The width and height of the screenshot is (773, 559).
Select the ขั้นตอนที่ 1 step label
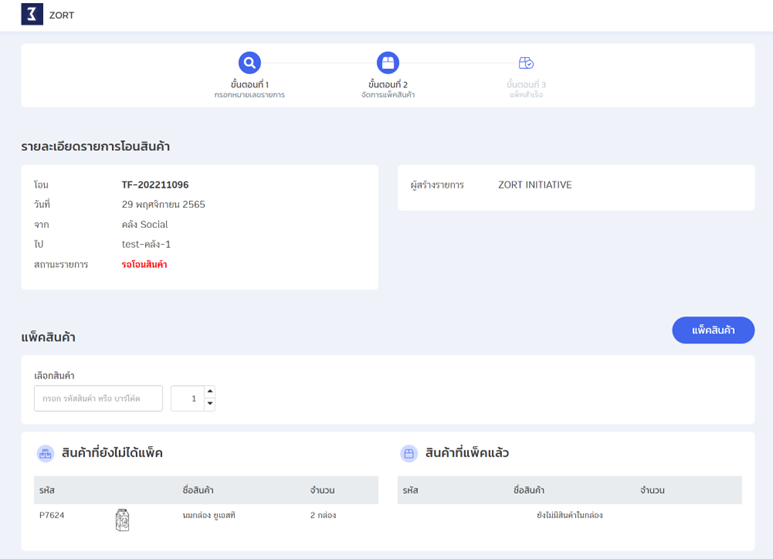tap(249, 85)
